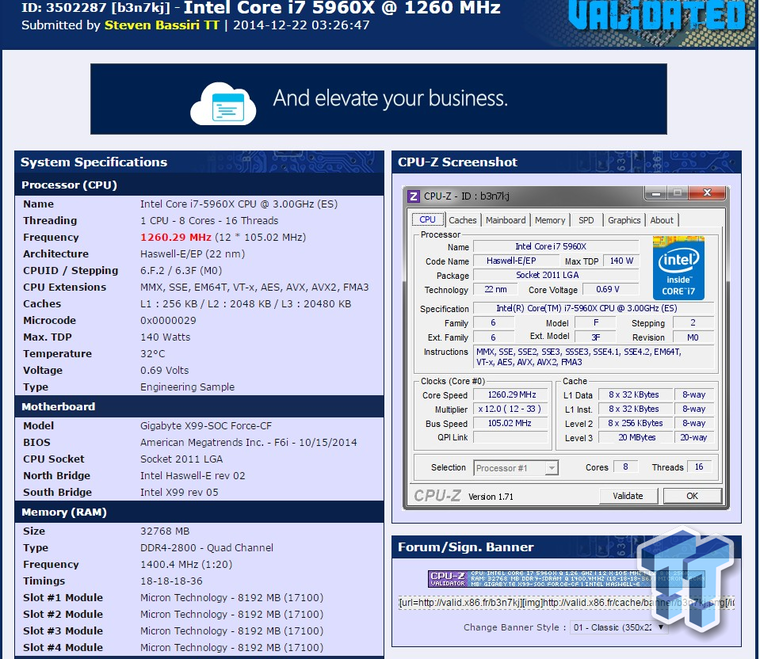Image resolution: width=760 pixels, height=659 pixels.
Task: Click the Level 2 value 8 x 256 KBytes
Action: coord(635,423)
